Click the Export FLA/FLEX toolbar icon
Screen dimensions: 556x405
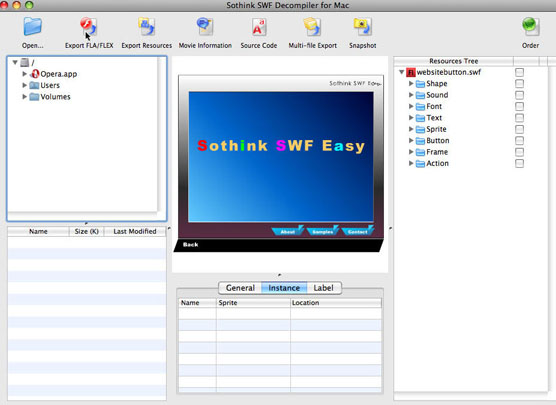[89, 27]
